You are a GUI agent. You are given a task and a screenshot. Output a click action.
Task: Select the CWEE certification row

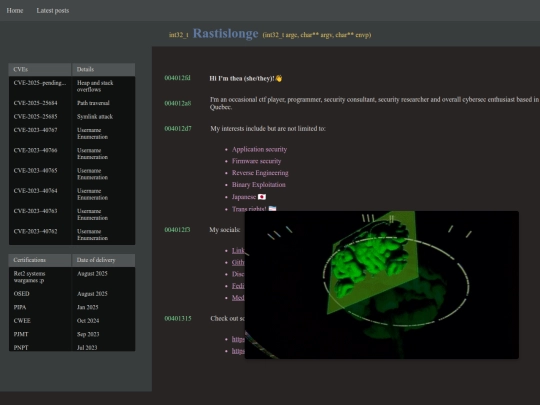72,321
